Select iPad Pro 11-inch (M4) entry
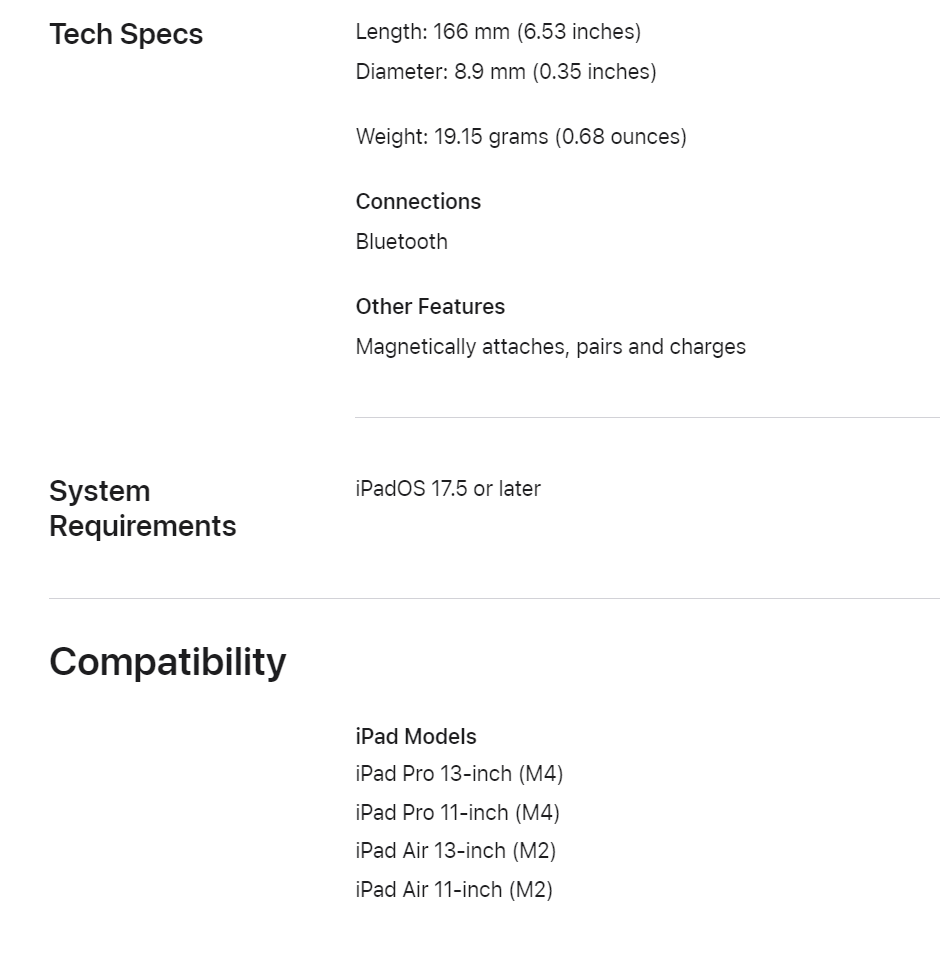 click(x=458, y=813)
